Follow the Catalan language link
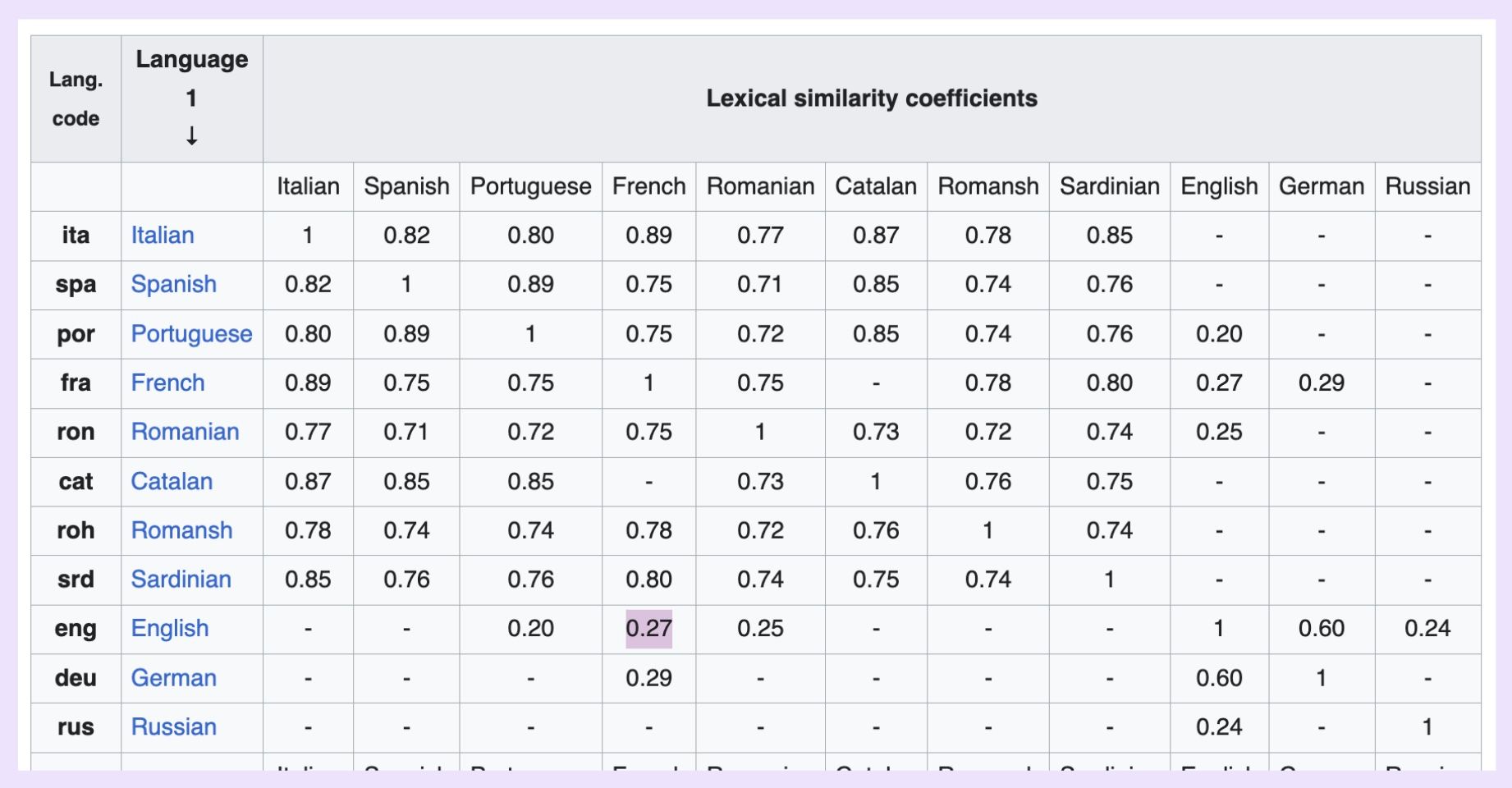Screen dimensions: 1512x788 point(172,481)
